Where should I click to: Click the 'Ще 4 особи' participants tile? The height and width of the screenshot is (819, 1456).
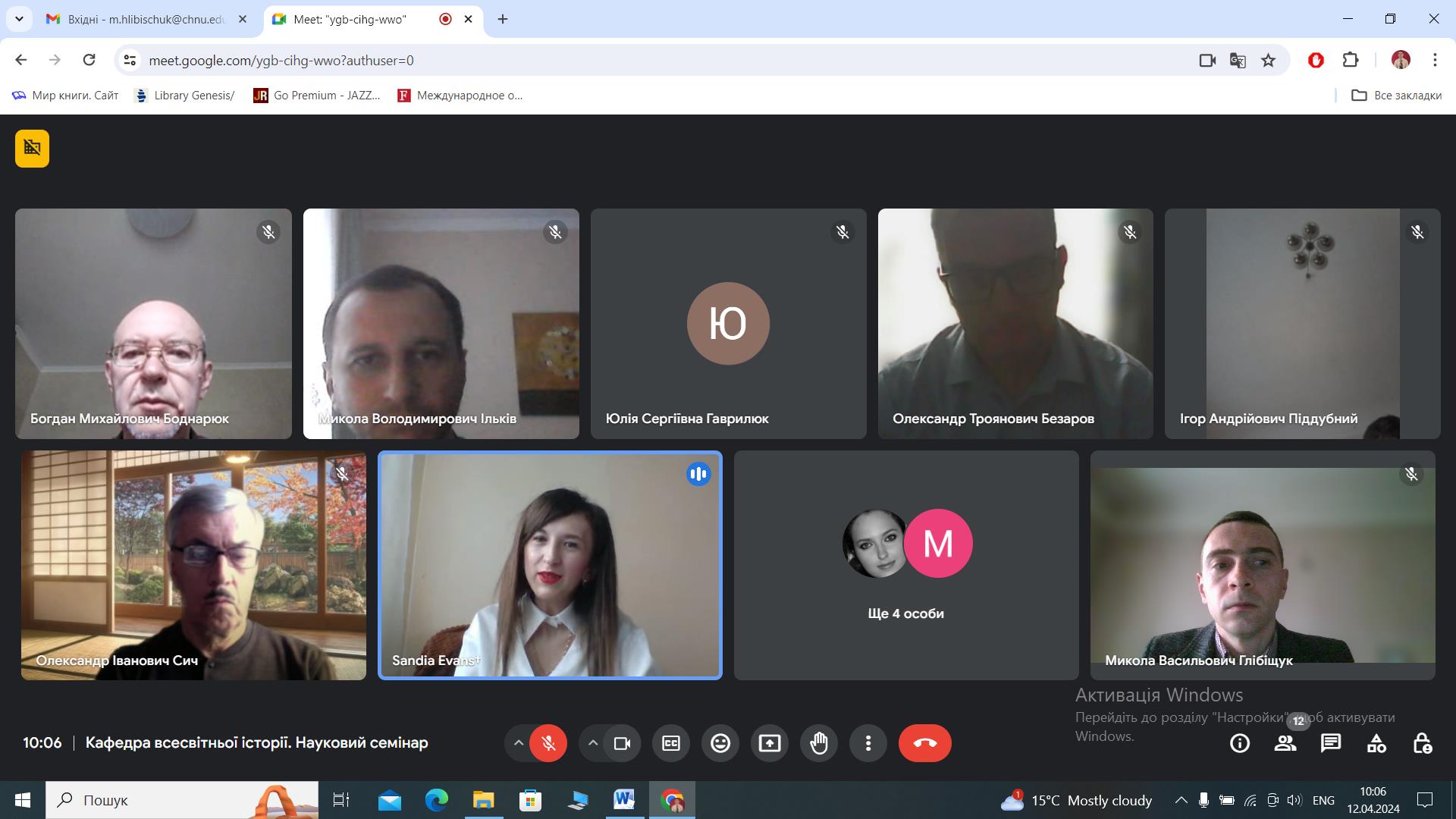coord(906,565)
